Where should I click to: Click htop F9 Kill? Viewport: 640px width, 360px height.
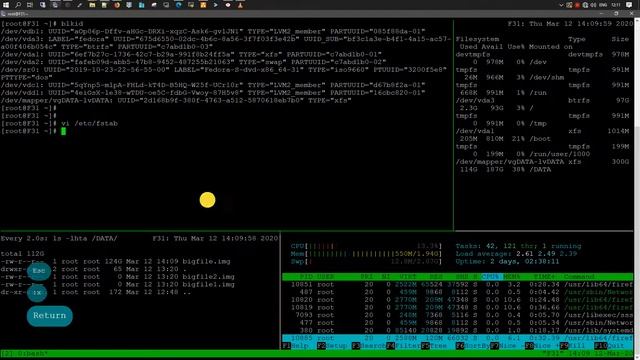pyautogui.click(x=573, y=346)
